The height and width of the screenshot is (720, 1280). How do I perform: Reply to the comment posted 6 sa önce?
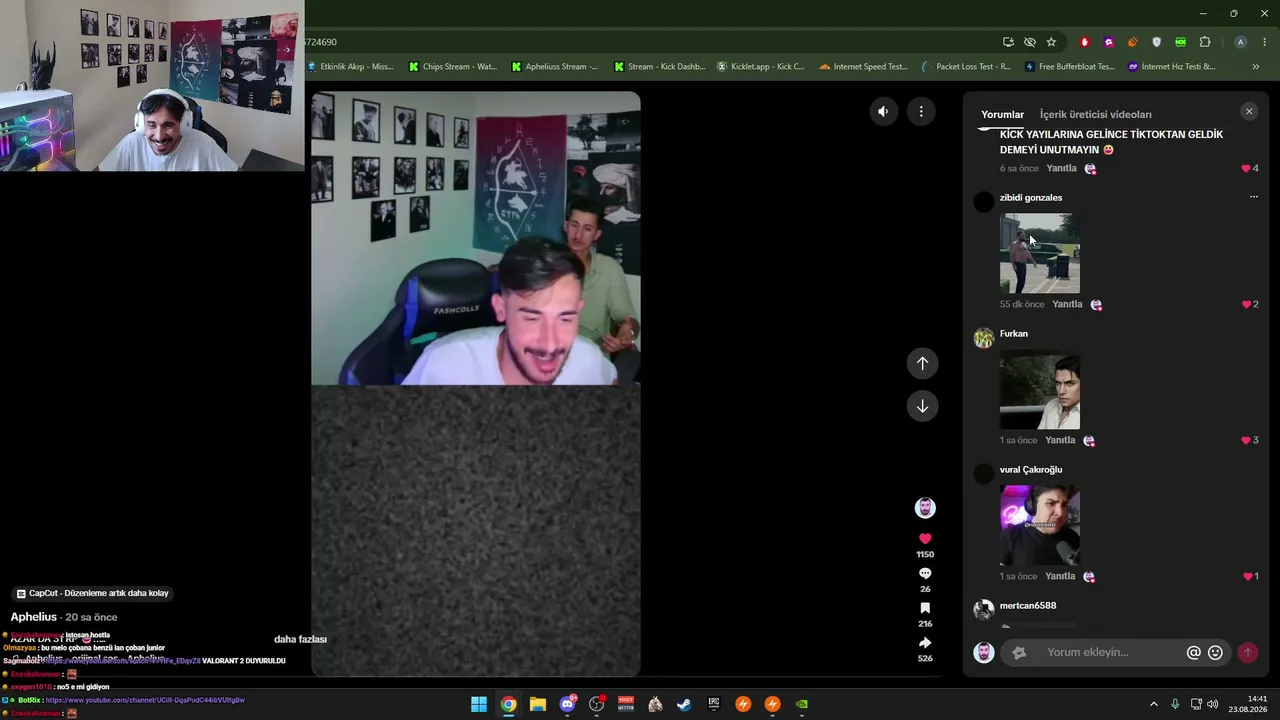(1061, 168)
